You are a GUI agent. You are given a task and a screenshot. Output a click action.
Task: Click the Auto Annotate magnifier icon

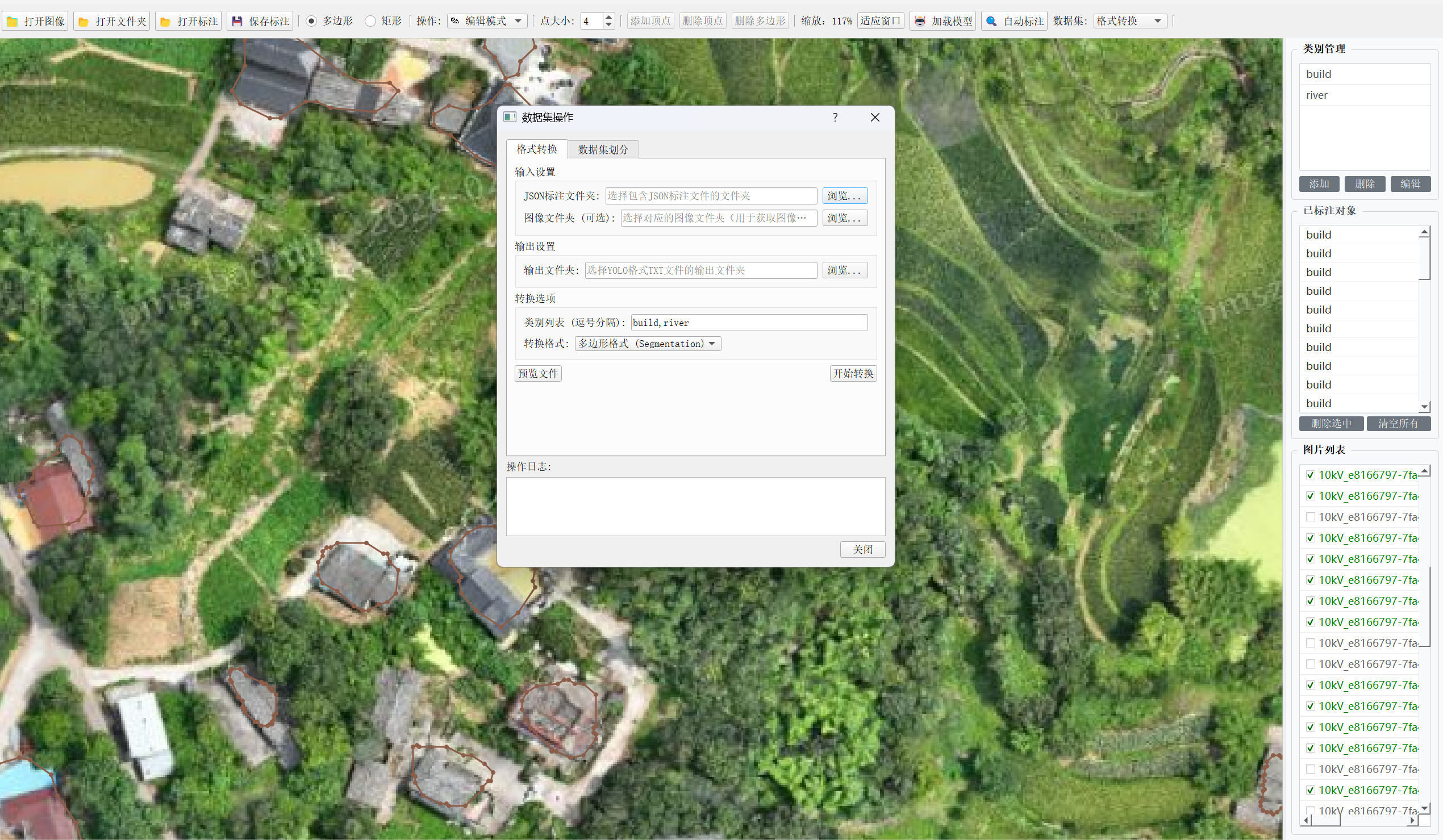(991, 21)
